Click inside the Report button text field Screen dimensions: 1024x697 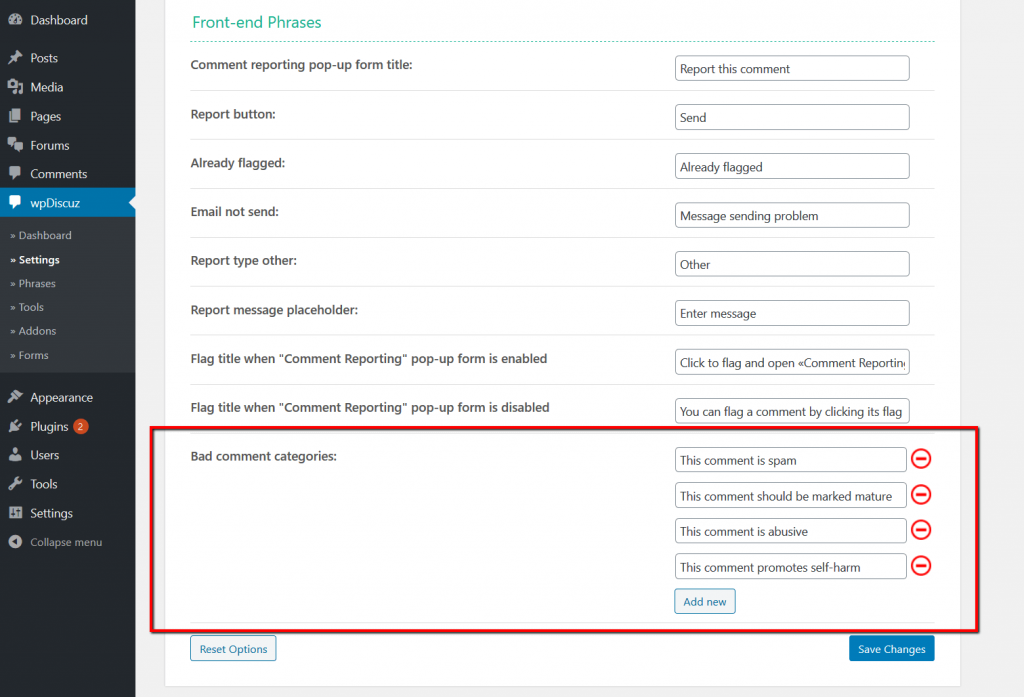(x=791, y=117)
